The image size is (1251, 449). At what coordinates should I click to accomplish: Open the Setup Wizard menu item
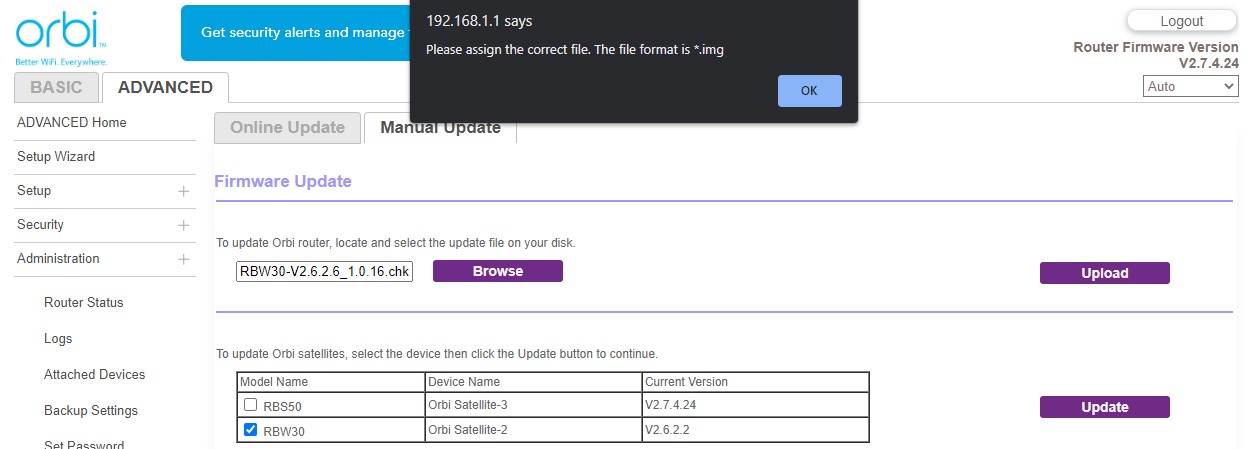pos(56,157)
